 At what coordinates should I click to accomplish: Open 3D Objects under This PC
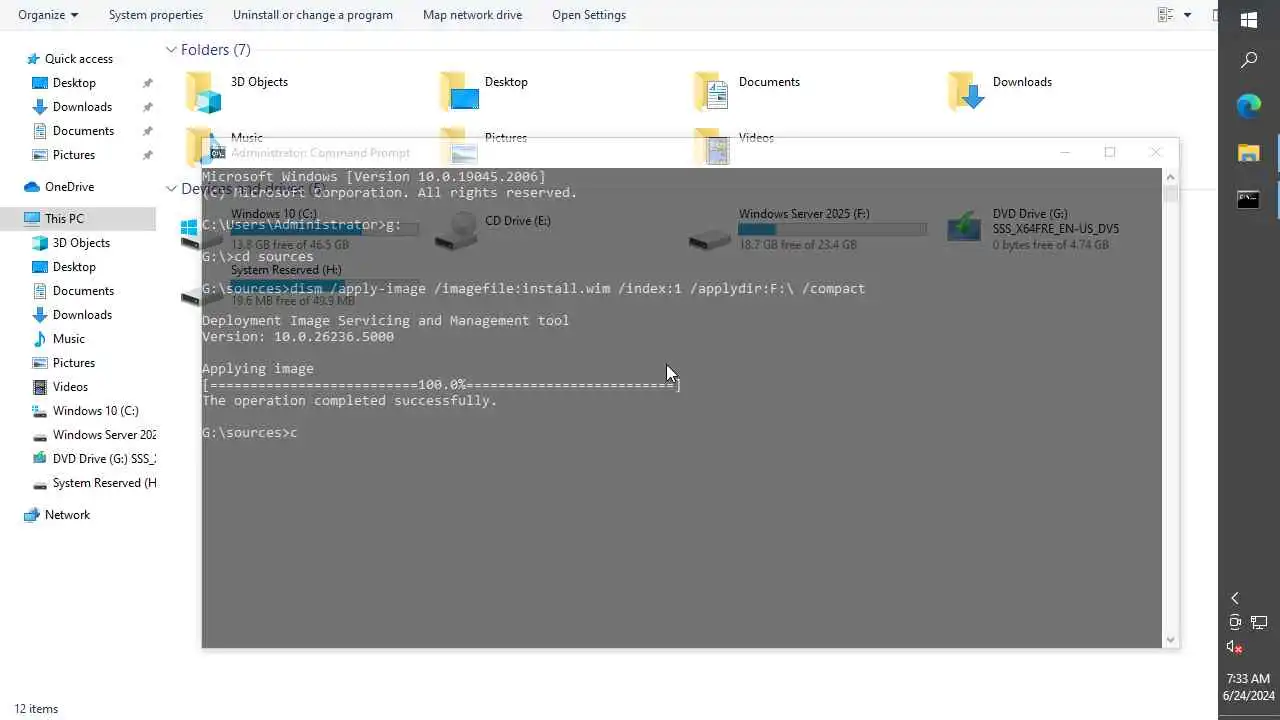(81, 243)
